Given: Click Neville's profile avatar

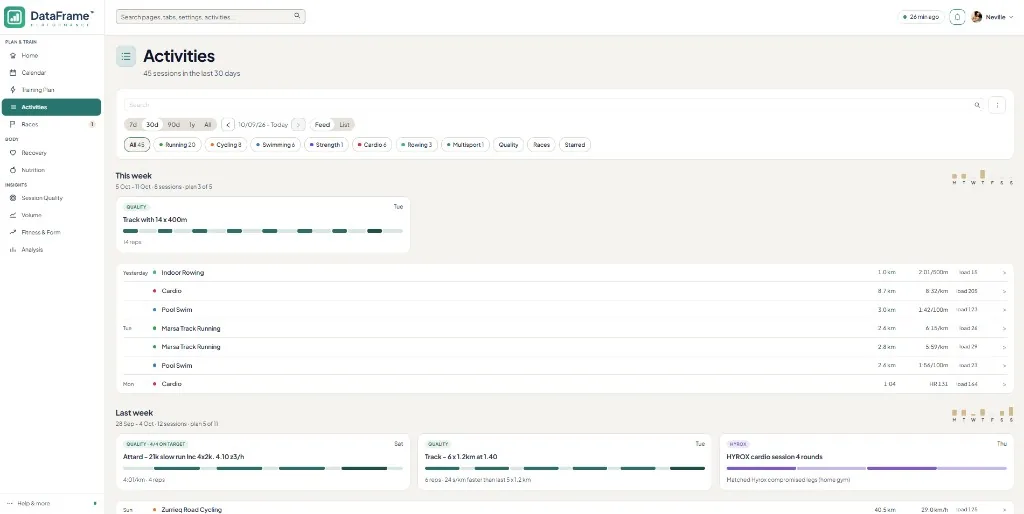Looking at the screenshot, I should click(x=977, y=17).
